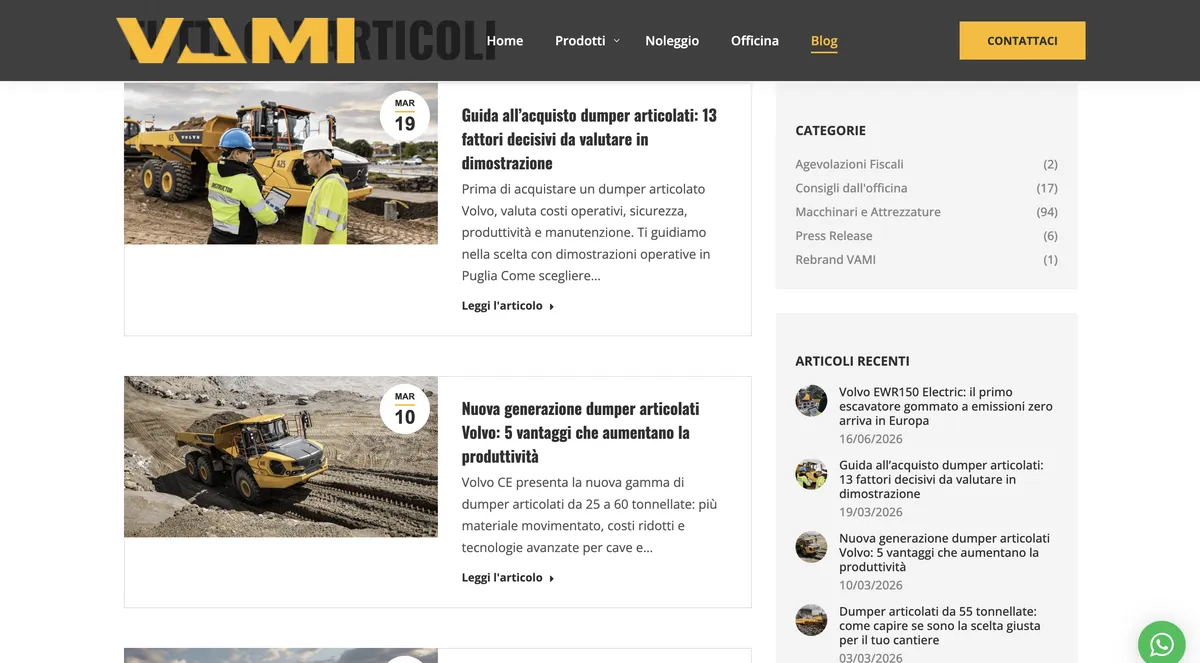Click the date 10/03/2026 in recent articles
The width and height of the screenshot is (1200, 663).
pos(871,585)
